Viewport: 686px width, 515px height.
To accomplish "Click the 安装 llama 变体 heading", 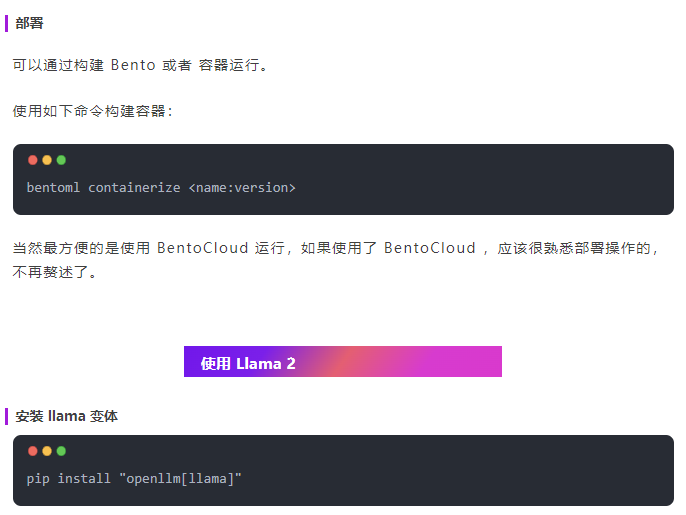I will pyautogui.click(x=66, y=416).
